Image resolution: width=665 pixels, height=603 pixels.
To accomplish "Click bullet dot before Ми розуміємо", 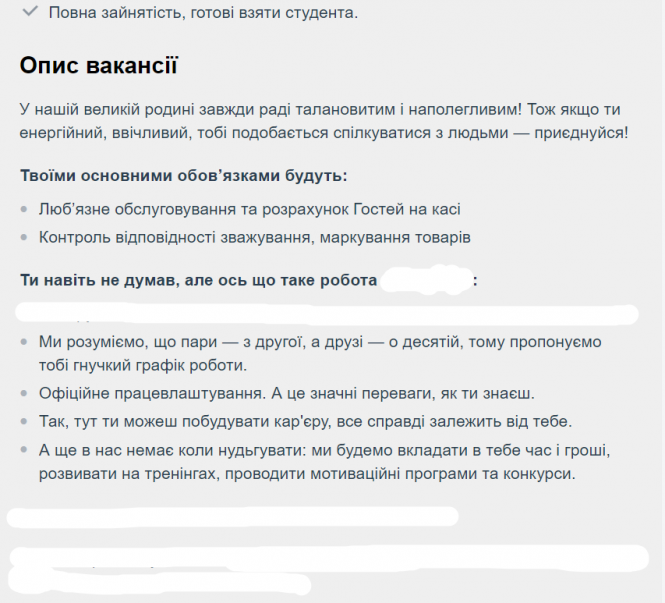I will (x=25, y=342).
